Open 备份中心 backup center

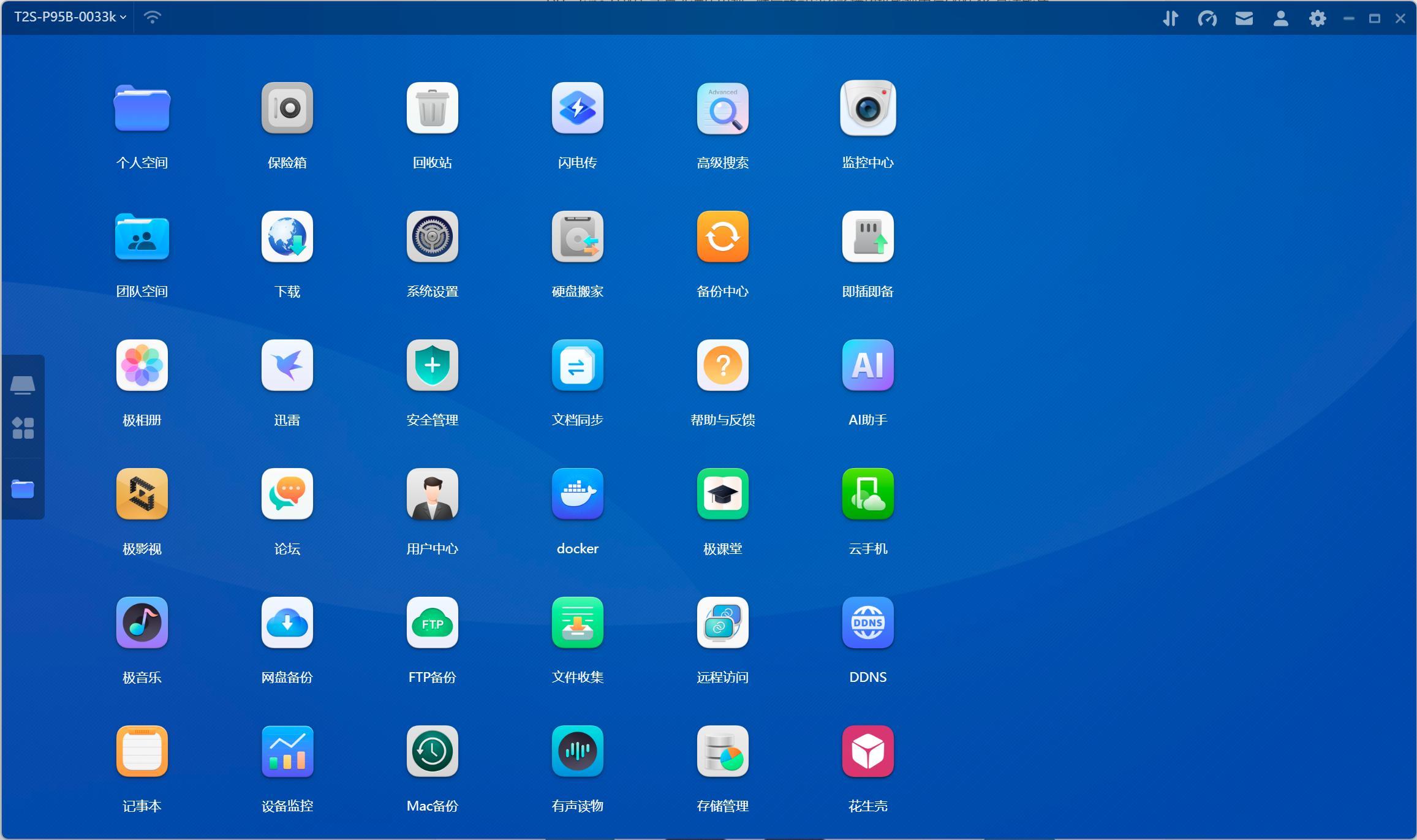tap(722, 236)
